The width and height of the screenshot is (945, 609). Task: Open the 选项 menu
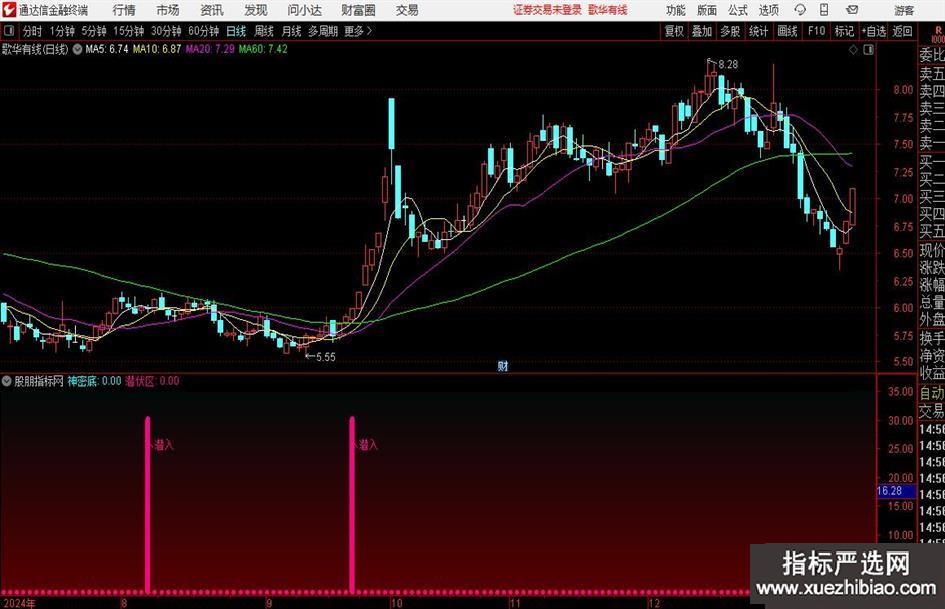(x=768, y=10)
